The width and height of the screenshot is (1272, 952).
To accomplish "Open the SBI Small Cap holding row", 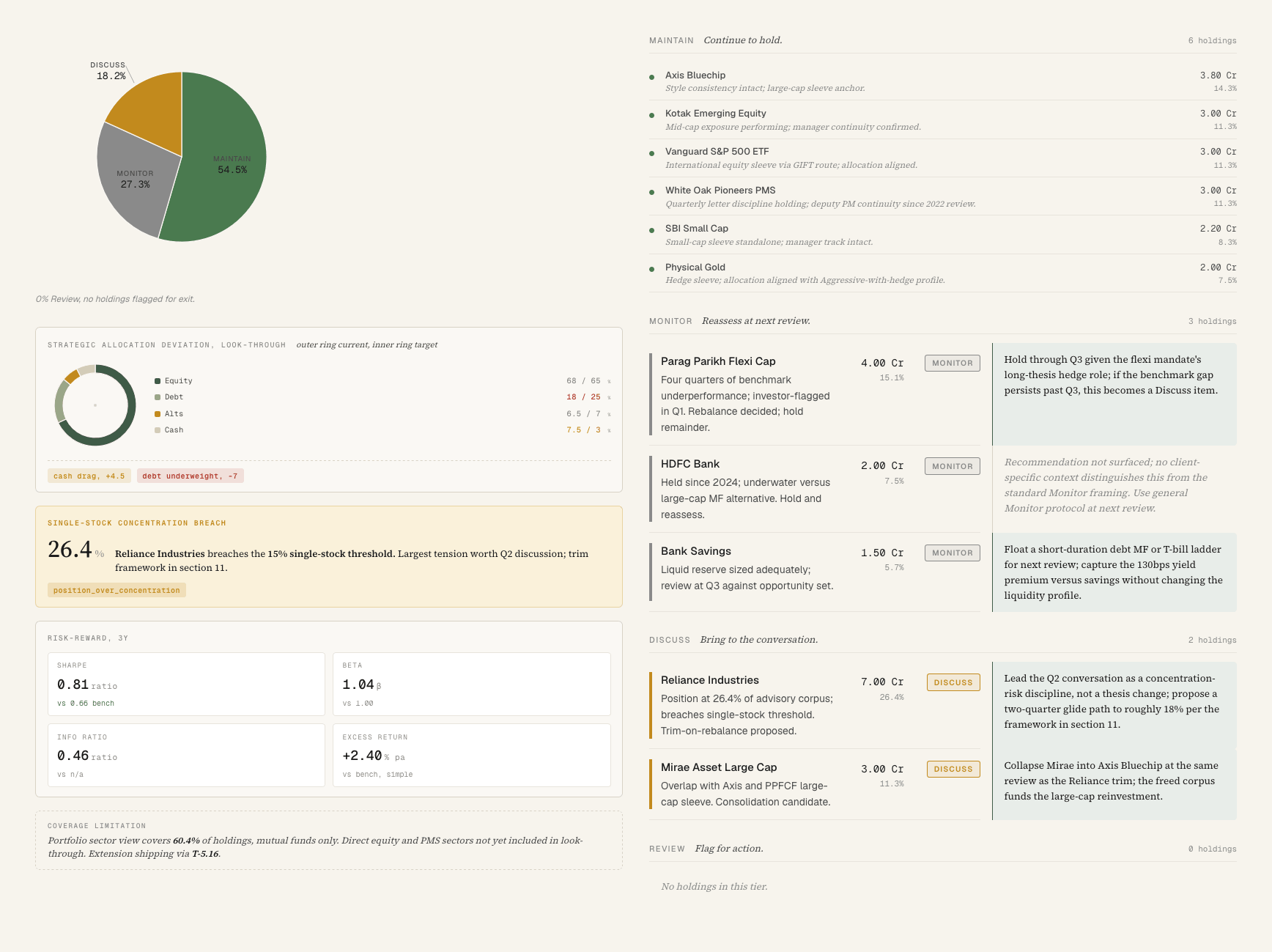I will [x=943, y=235].
